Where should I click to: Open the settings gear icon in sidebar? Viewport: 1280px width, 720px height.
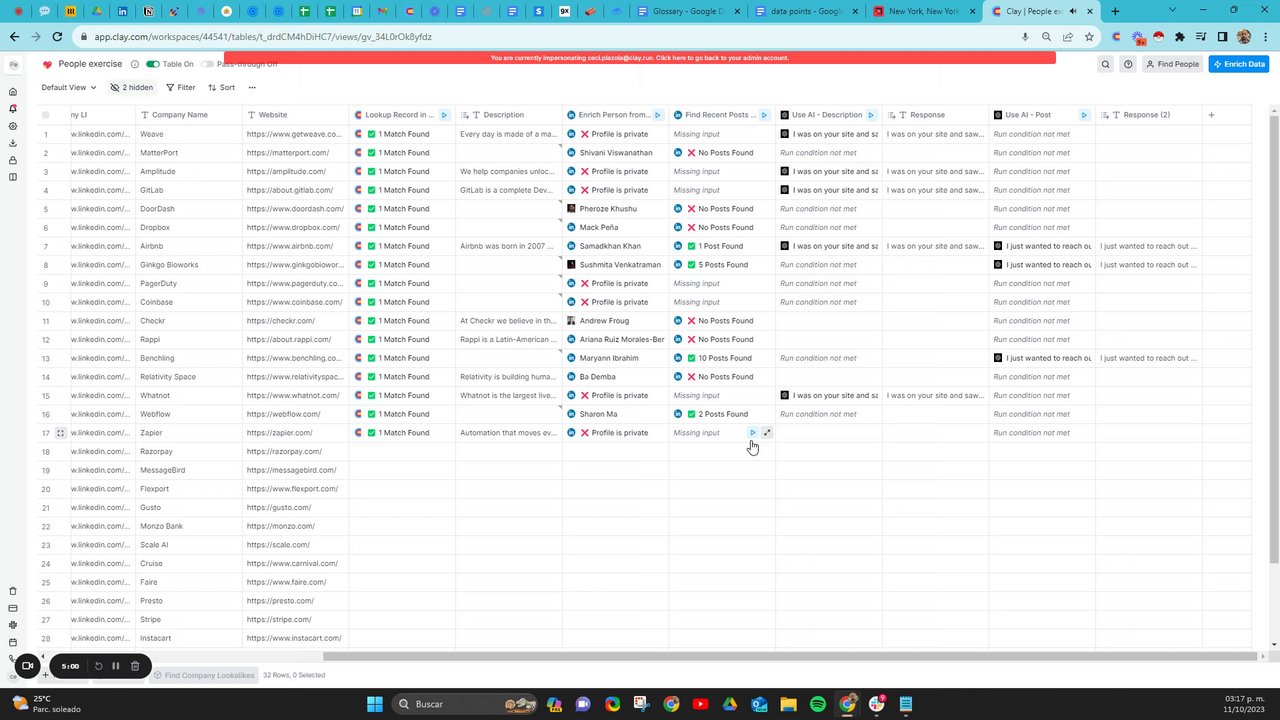(13, 126)
